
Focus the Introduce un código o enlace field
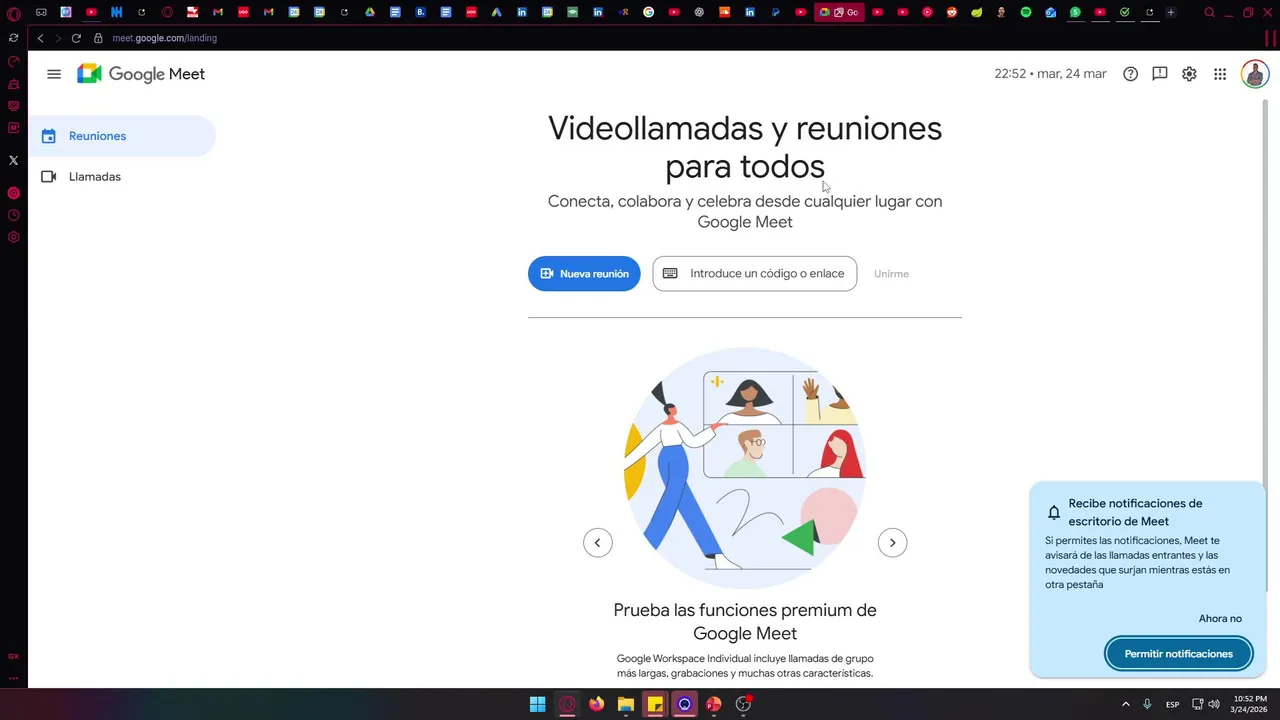click(755, 274)
